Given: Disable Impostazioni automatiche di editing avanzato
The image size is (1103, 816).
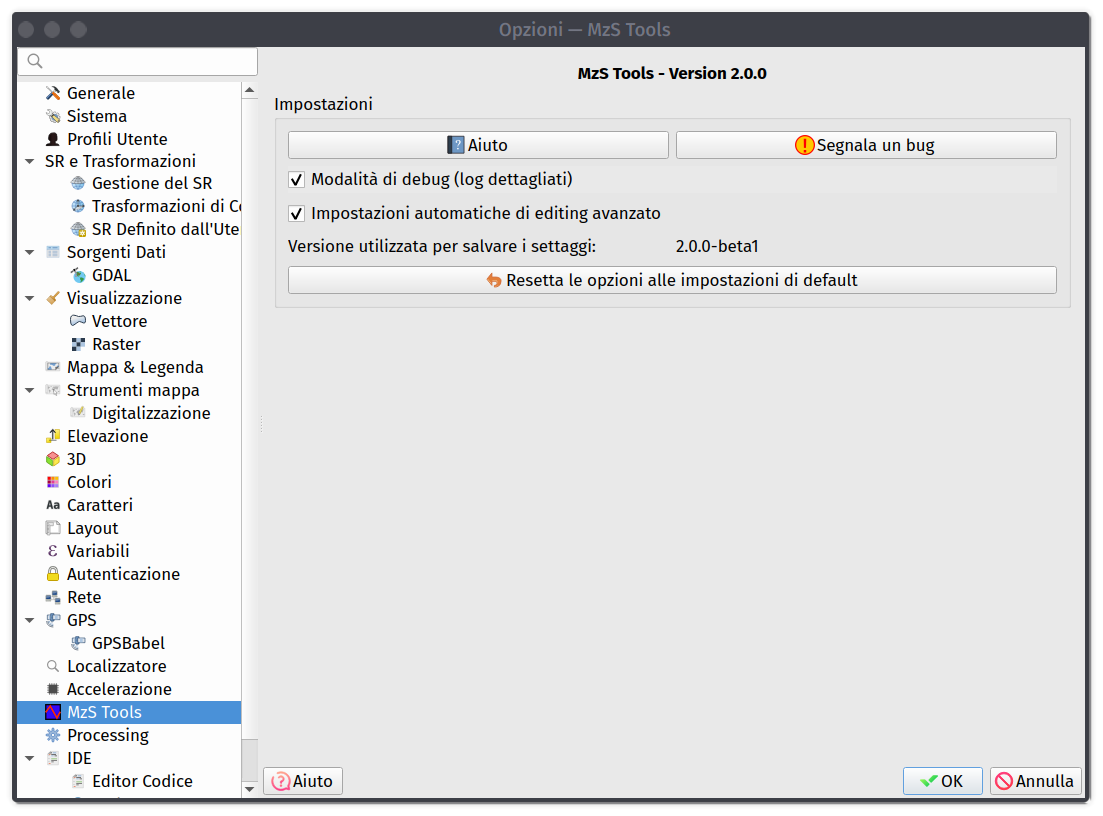Looking at the screenshot, I should [297, 214].
